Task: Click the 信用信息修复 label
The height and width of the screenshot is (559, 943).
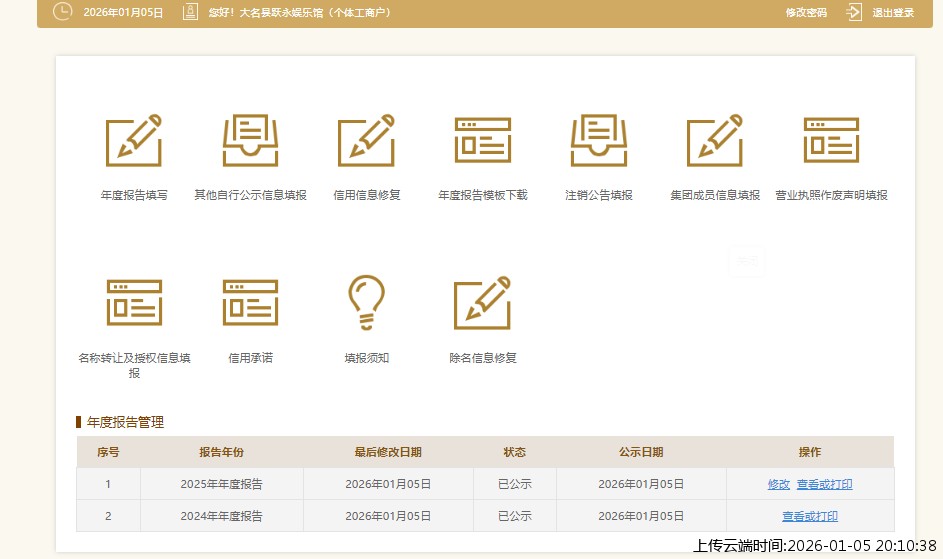Action: point(367,195)
